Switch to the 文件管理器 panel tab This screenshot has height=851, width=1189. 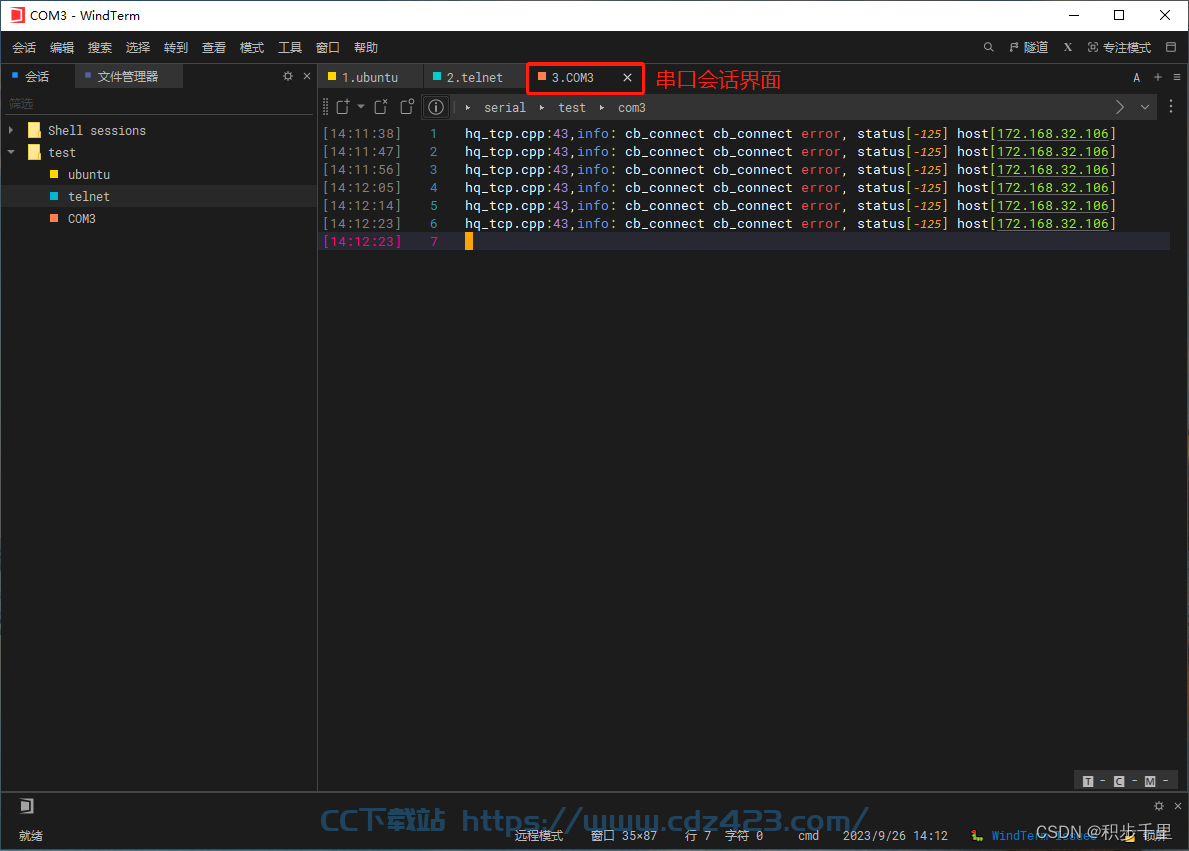click(x=127, y=77)
